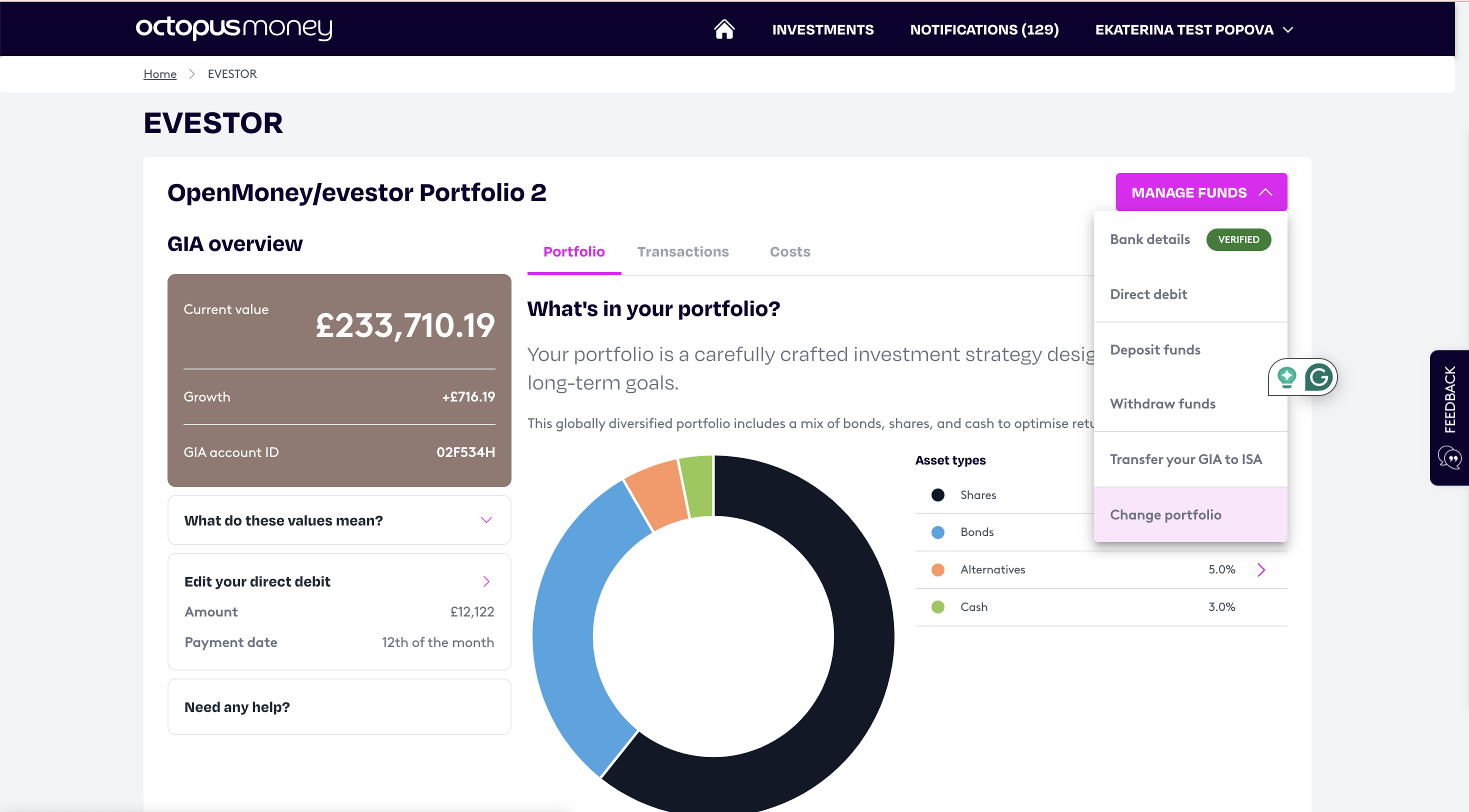Click the Alternatives orange color dot
The width and height of the screenshot is (1469, 812).
click(x=937, y=569)
